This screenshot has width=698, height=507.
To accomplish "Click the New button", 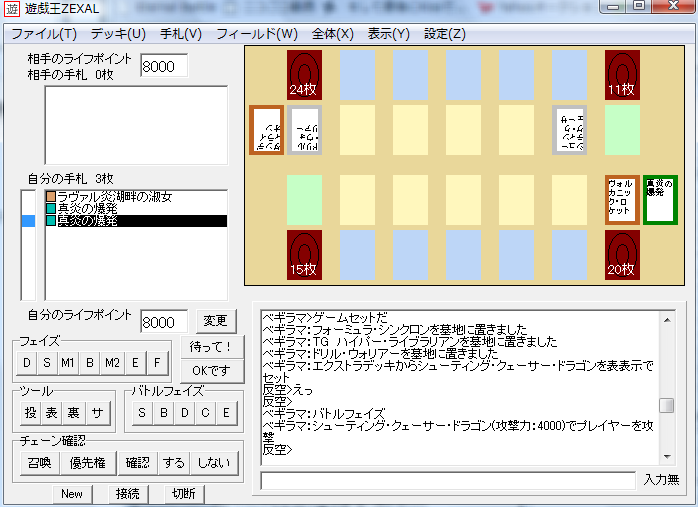I will (72, 494).
